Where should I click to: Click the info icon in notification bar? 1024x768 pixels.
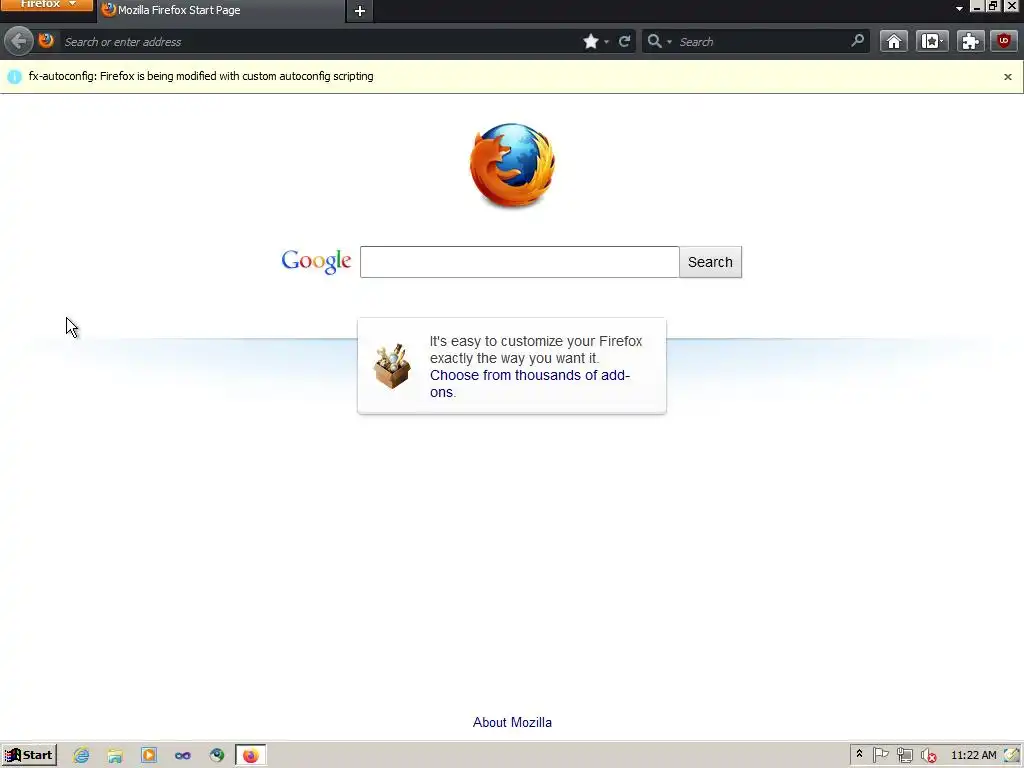click(14, 77)
